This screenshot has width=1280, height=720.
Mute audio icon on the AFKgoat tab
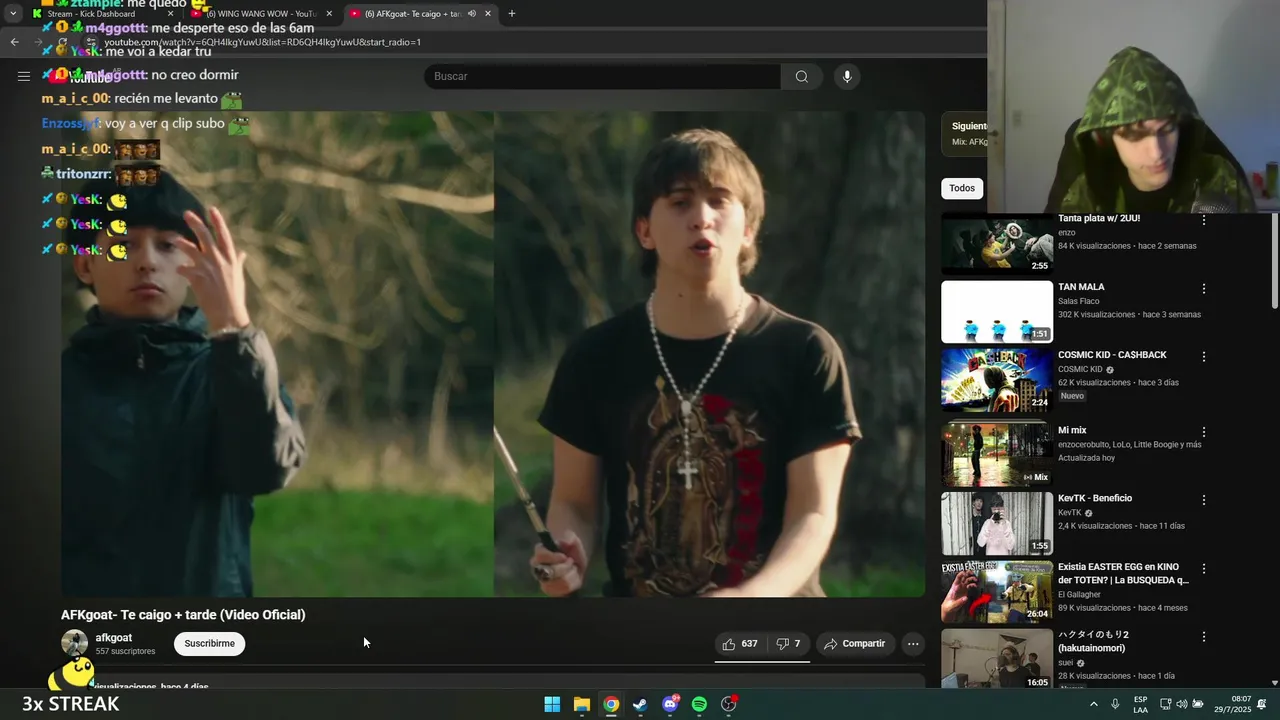coord(471,14)
